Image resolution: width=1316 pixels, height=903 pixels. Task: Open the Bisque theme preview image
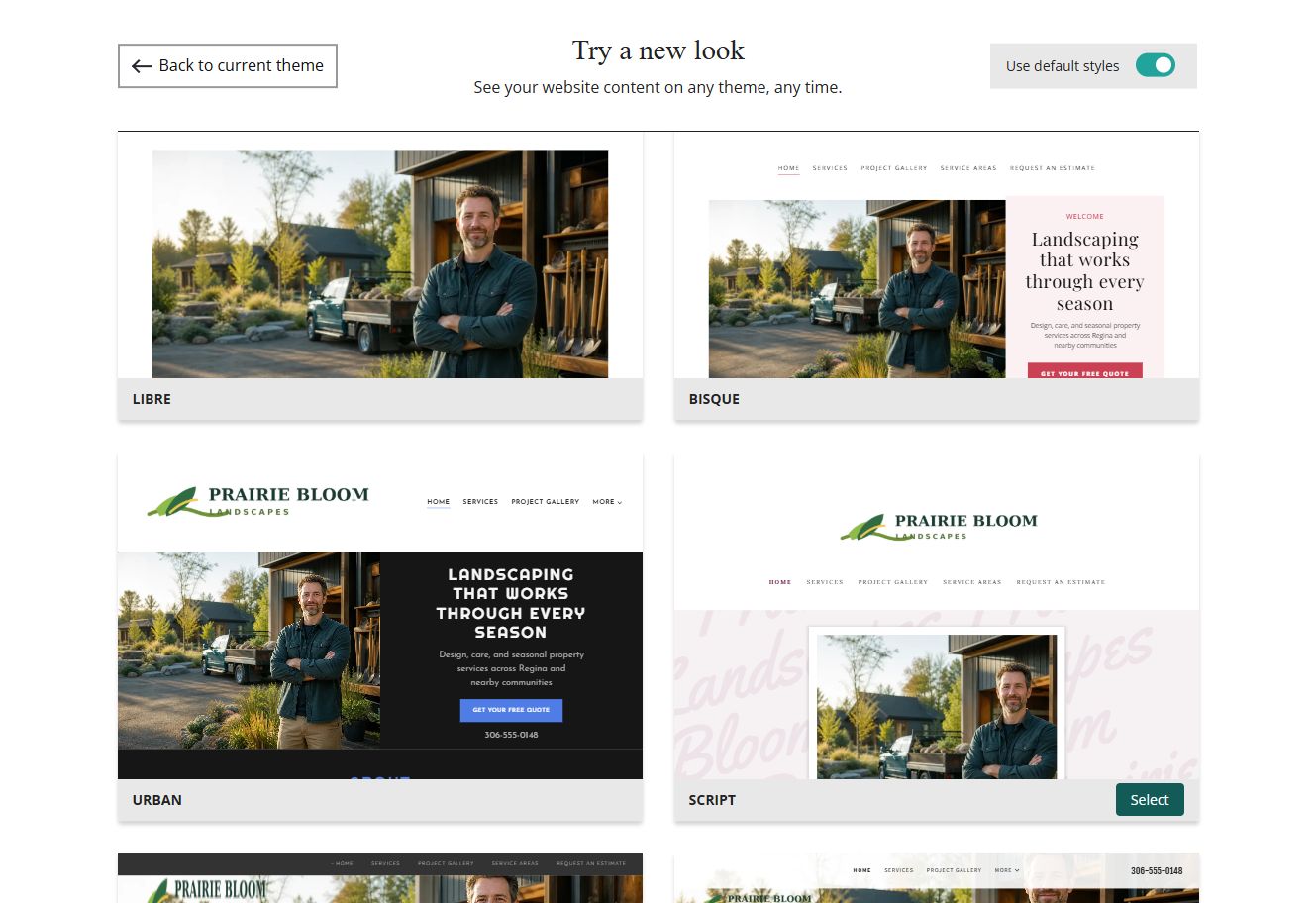pos(936,255)
